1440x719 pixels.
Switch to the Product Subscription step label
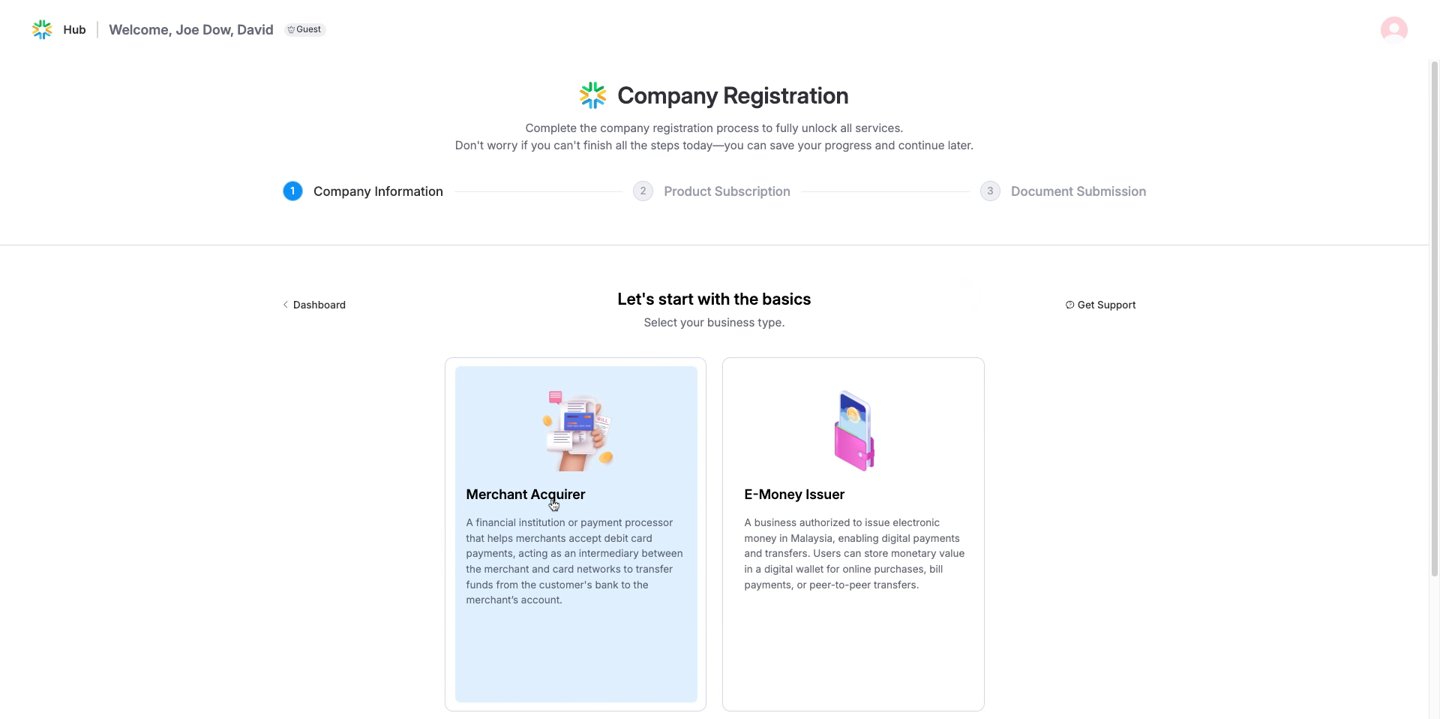click(727, 191)
